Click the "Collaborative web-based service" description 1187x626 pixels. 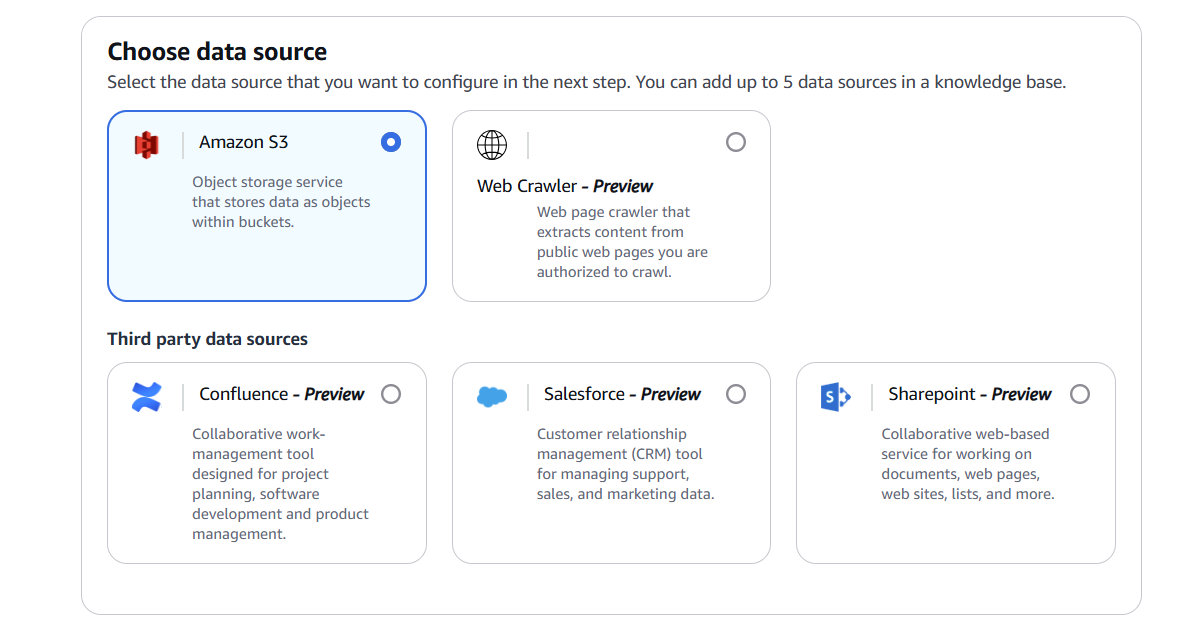click(967, 464)
